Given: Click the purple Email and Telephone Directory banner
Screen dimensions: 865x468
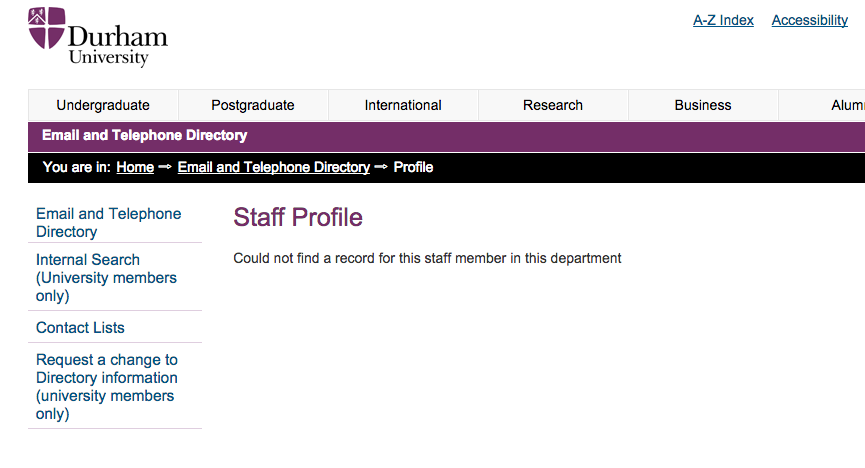Looking at the screenshot, I should (446, 136).
